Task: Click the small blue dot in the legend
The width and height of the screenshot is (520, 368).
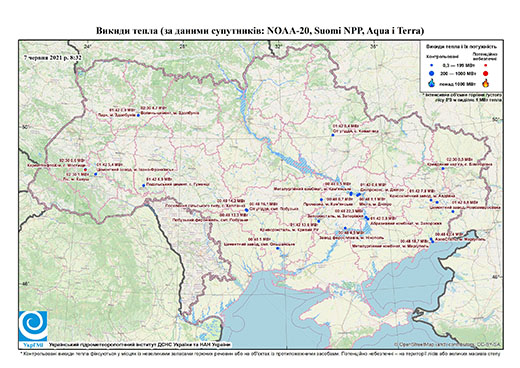Action: [x=431, y=66]
